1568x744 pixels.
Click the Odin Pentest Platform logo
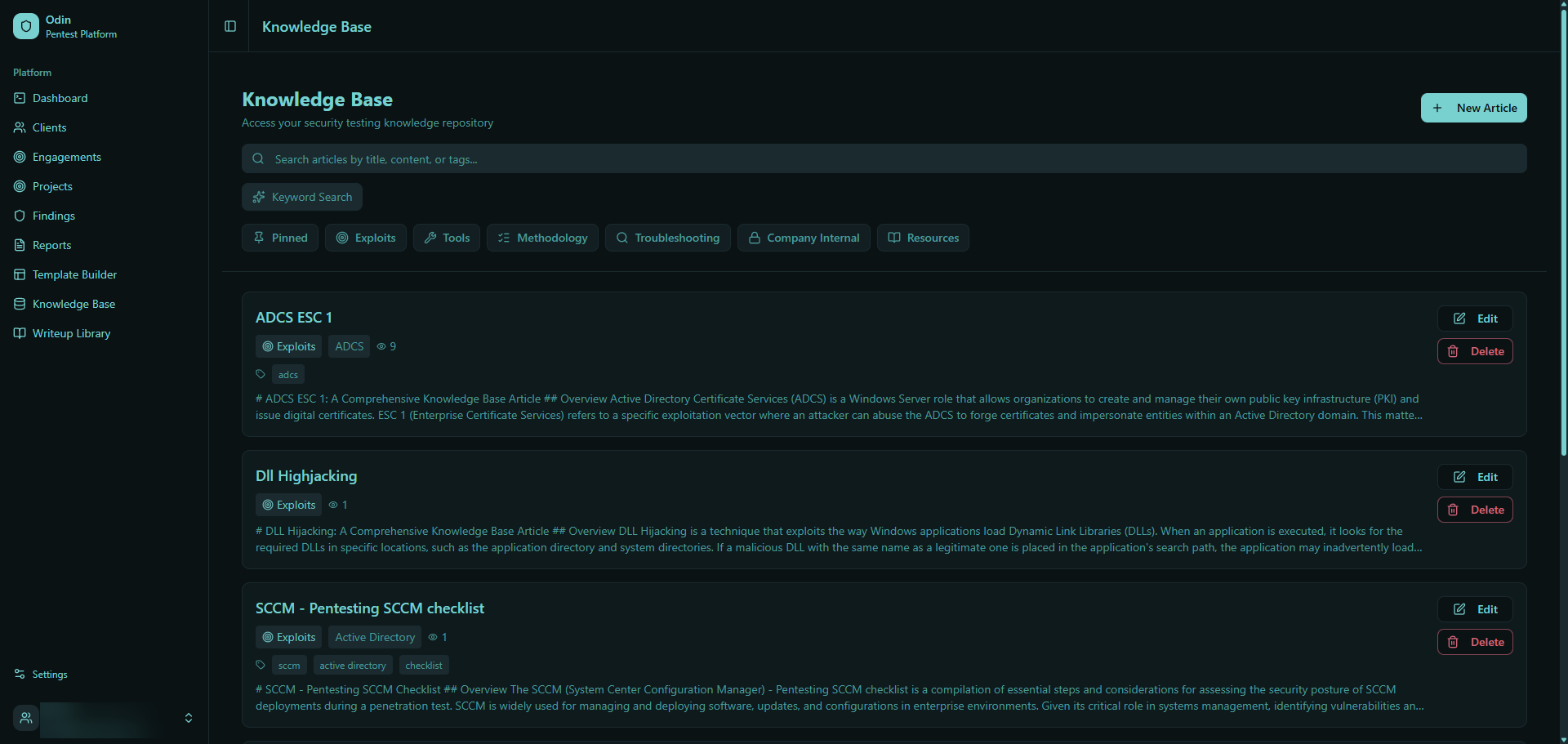(x=25, y=25)
